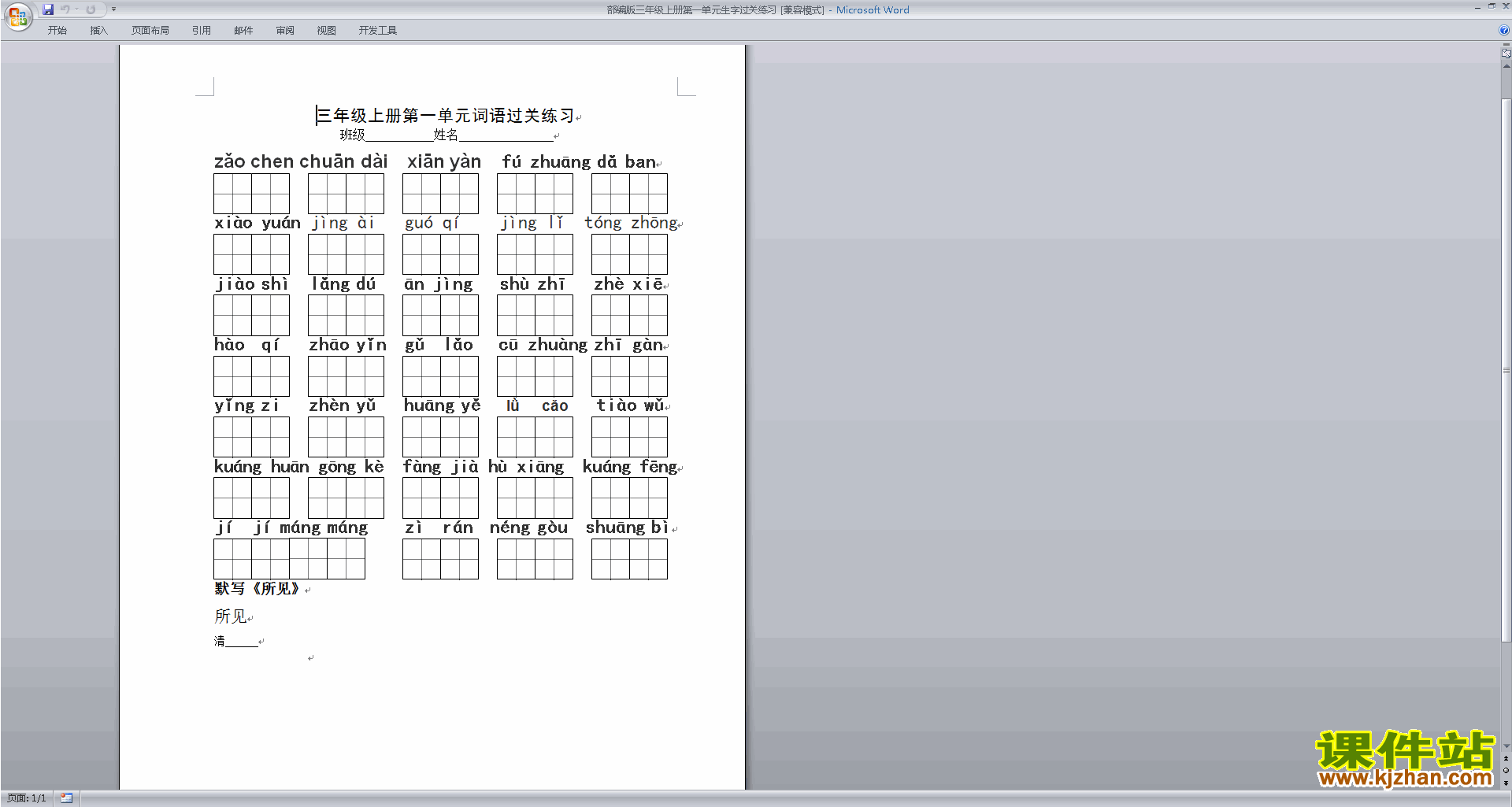
Task: Click the pinyin text zǎo chen
Action: point(254,161)
